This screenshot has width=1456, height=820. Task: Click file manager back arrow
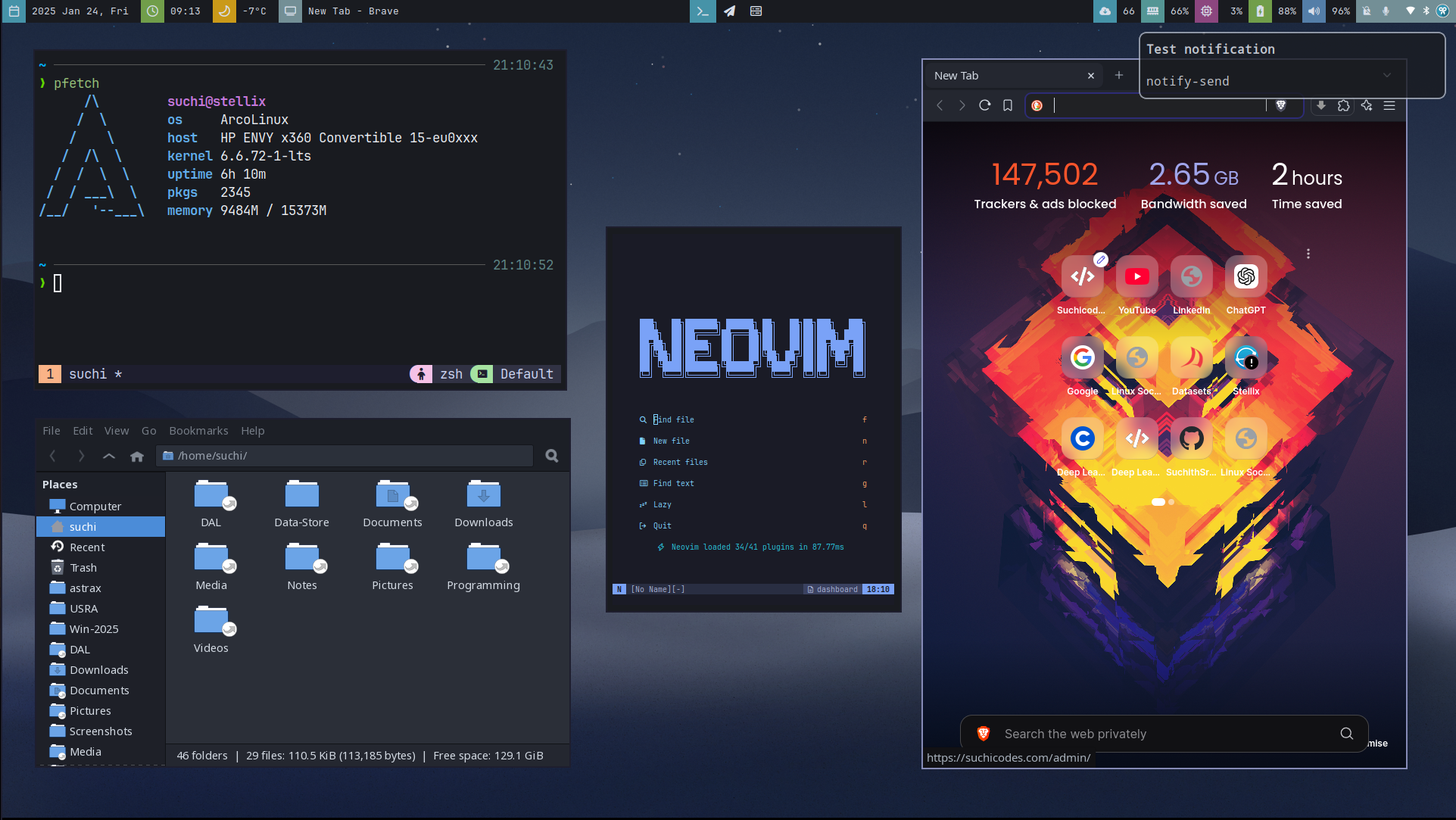pyautogui.click(x=52, y=456)
